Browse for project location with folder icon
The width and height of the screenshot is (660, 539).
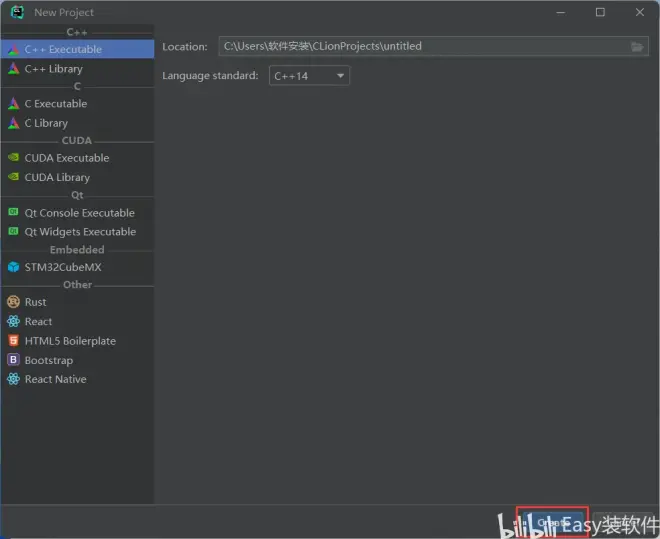click(637, 47)
